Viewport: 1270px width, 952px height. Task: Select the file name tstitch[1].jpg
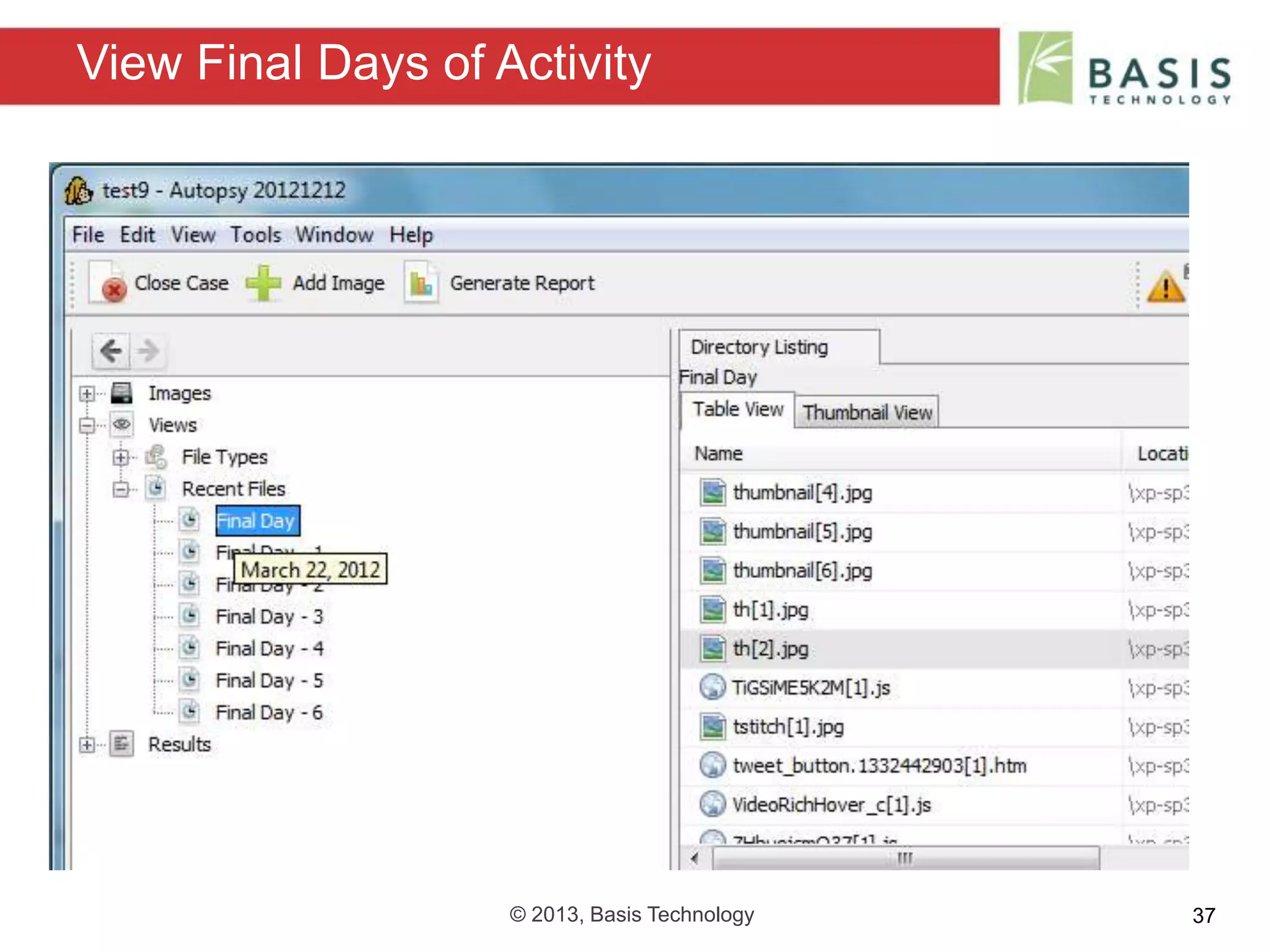[788, 727]
